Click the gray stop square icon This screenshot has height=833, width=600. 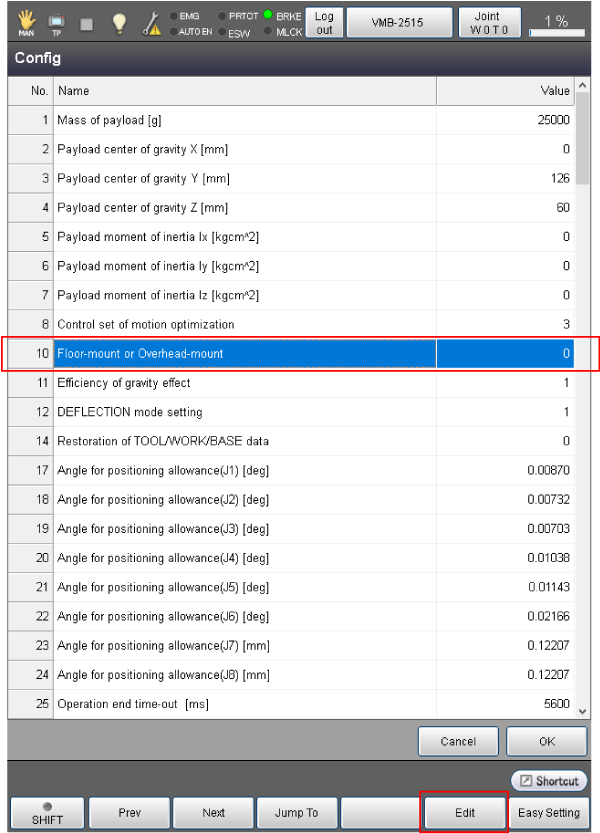pyautogui.click(x=86, y=23)
